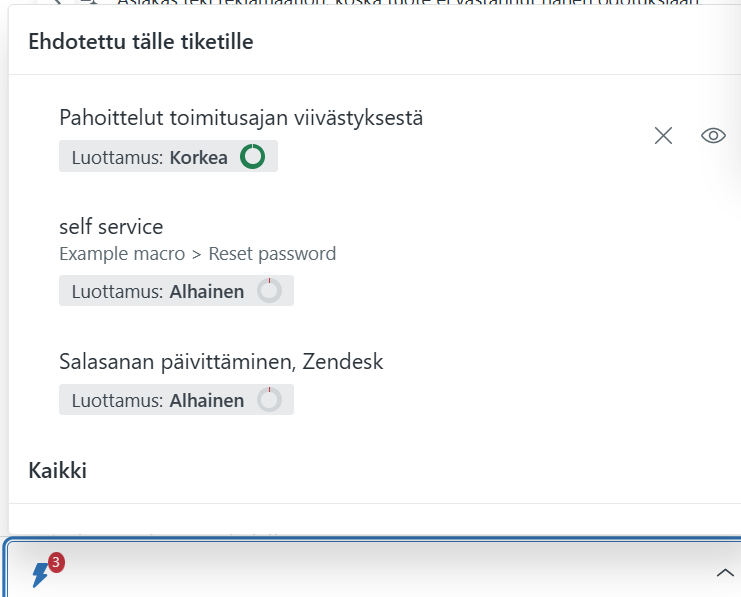Click the "Ehdotettu tälle tiketille" heading
Image resolution: width=741 pixels, height=597 pixels.
[x=140, y=42]
